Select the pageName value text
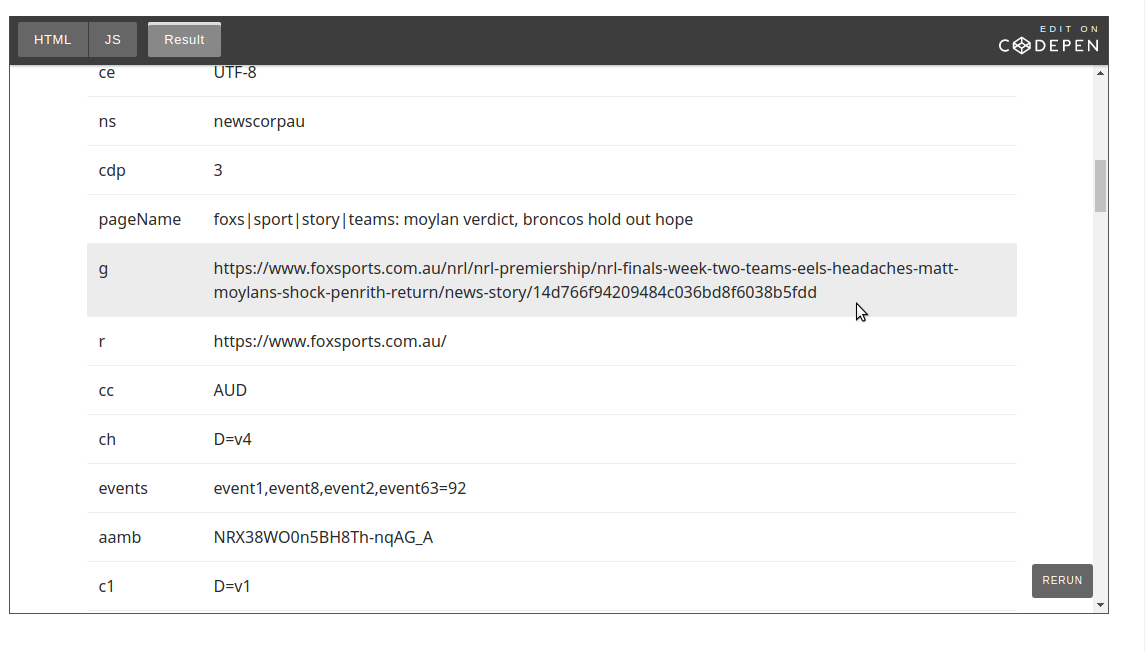Image resolution: width=1145 pixels, height=652 pixels. click(x=453, y=219)
